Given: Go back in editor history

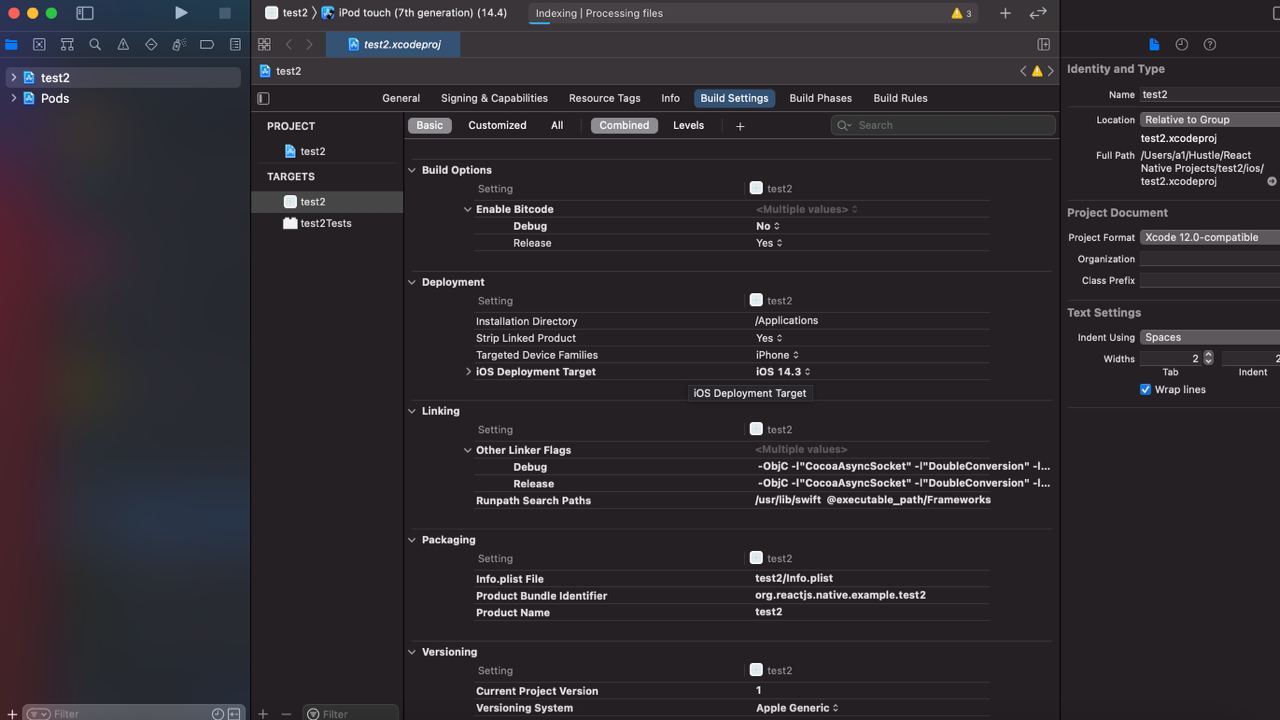Looking at the screenshot, I should pos(289,44).
